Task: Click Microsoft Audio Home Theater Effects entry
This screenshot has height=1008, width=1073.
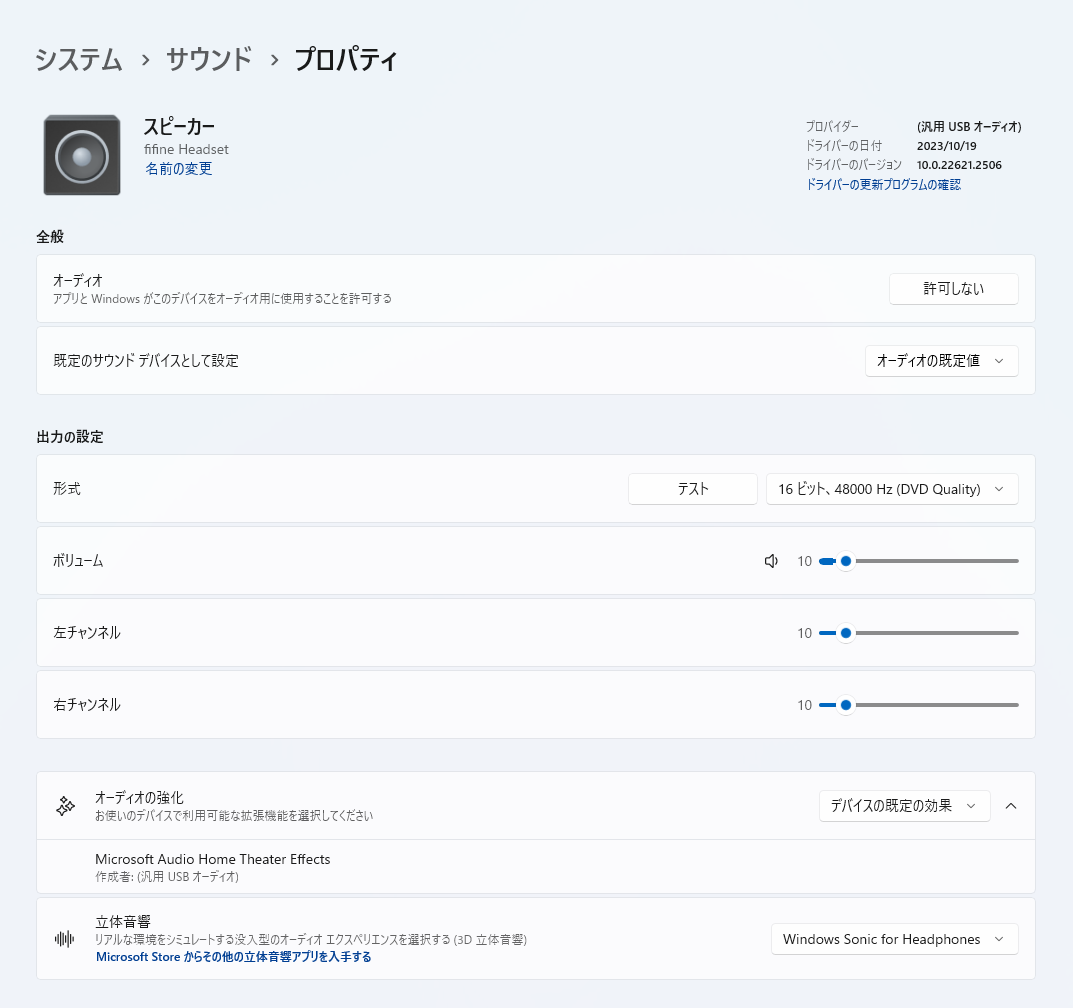Action: click(x=213, y=860)
